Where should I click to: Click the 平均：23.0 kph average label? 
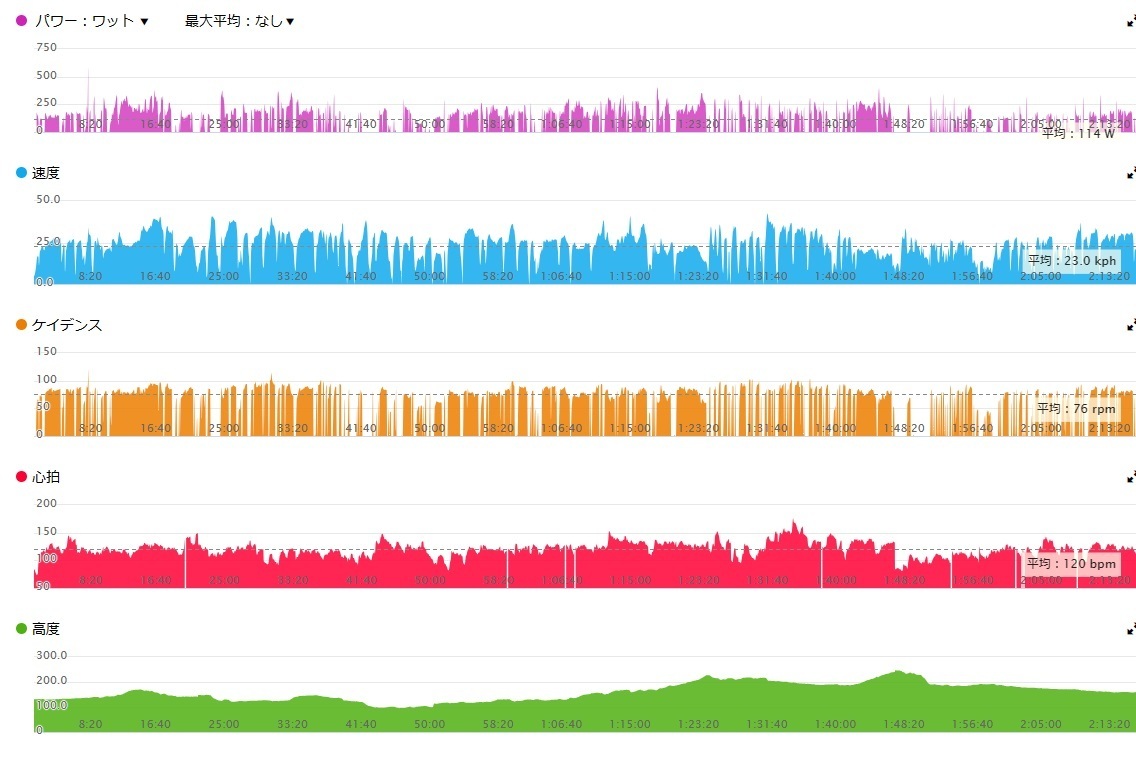pos(1072,261)
